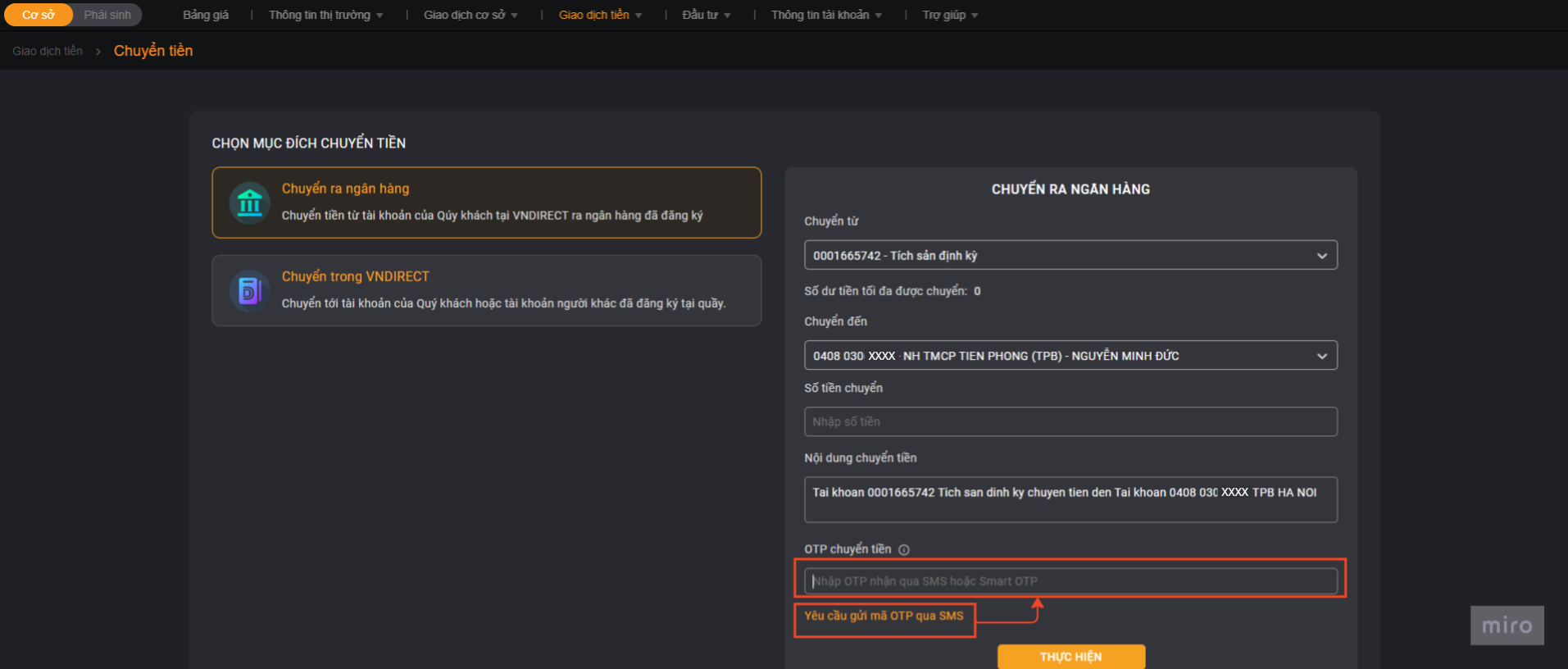Open the Chuyển từ account dropdown
This screenshot has height=669, width=1568.
click(x=1070, y=255)
